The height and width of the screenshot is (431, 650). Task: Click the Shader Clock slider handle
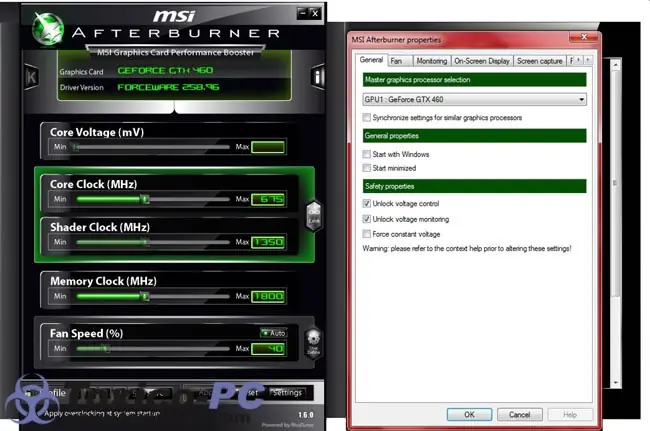click(145, 242)
